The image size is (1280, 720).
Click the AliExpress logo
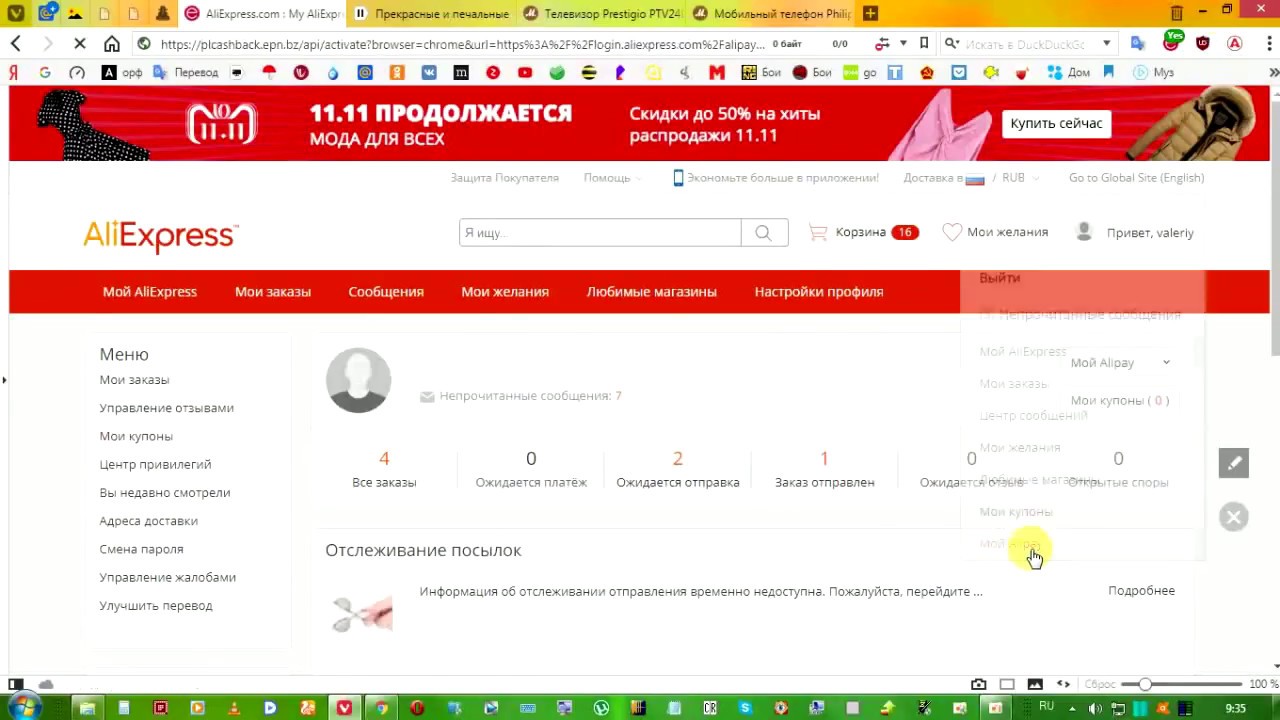[x=160, y=236]
